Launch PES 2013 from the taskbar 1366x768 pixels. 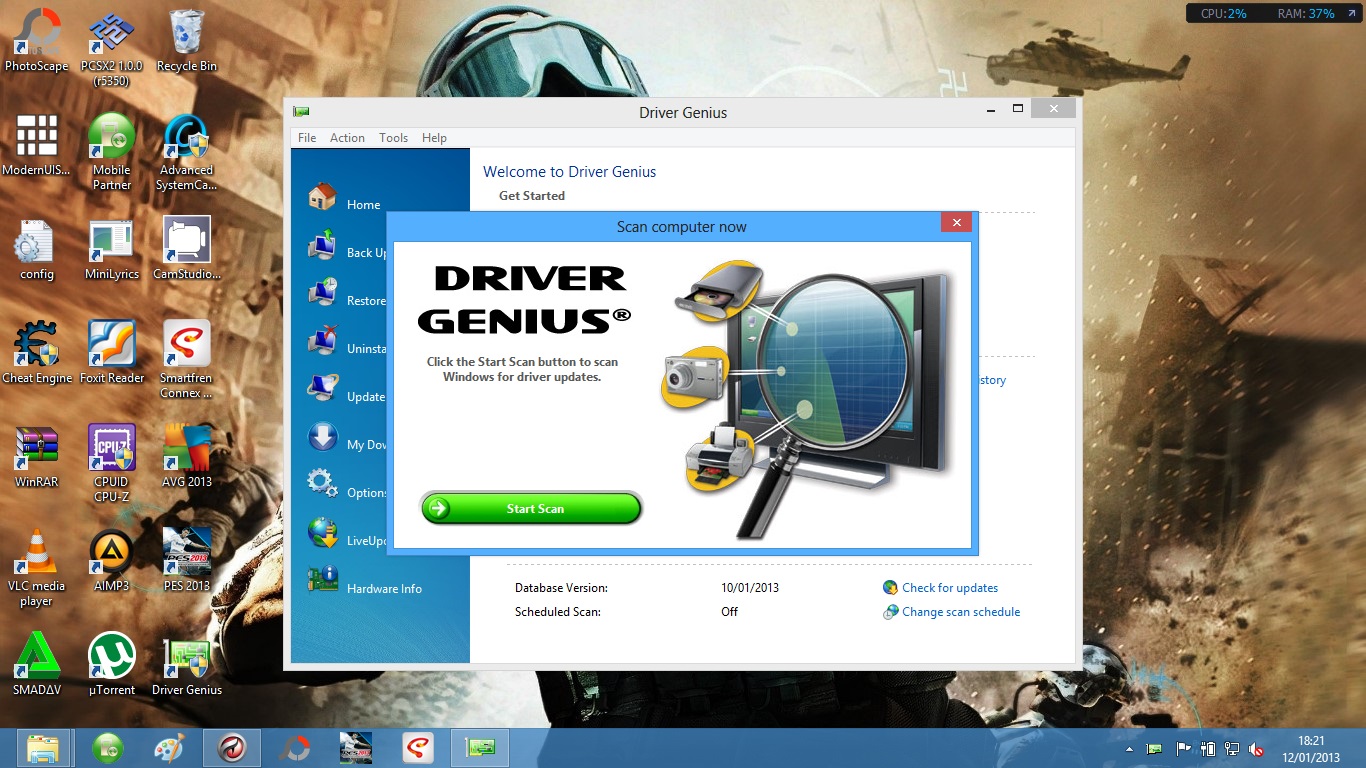tap(356, 748)
